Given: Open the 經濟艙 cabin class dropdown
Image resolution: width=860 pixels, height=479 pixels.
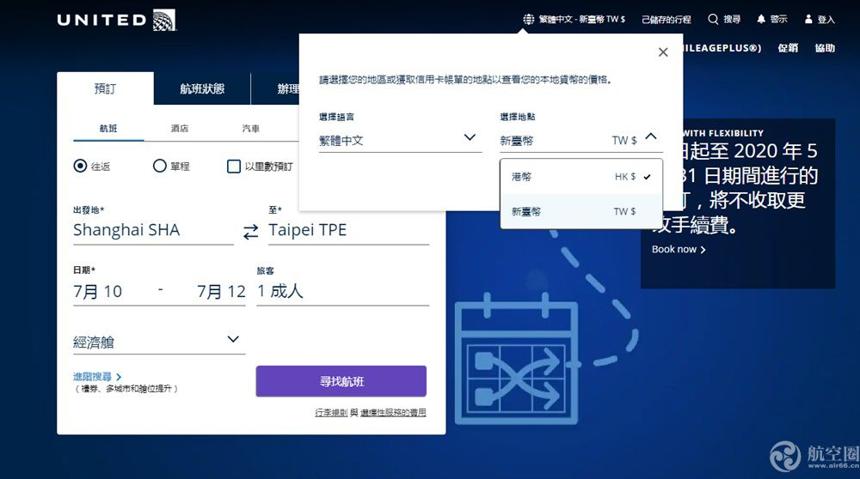Looking at the screenshot, I should (x=159, y=342).
